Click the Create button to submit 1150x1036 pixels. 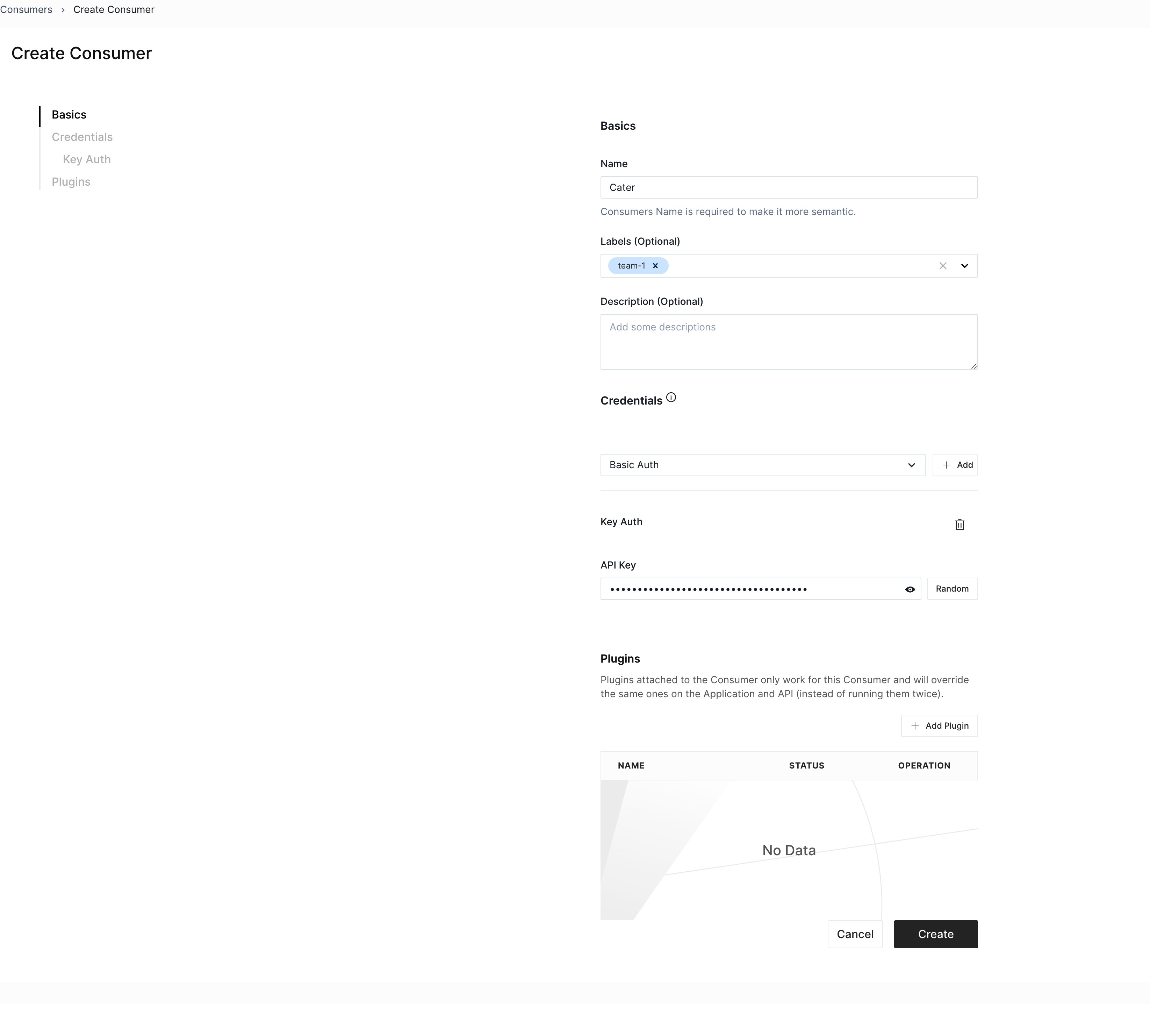tap(935, 933)
